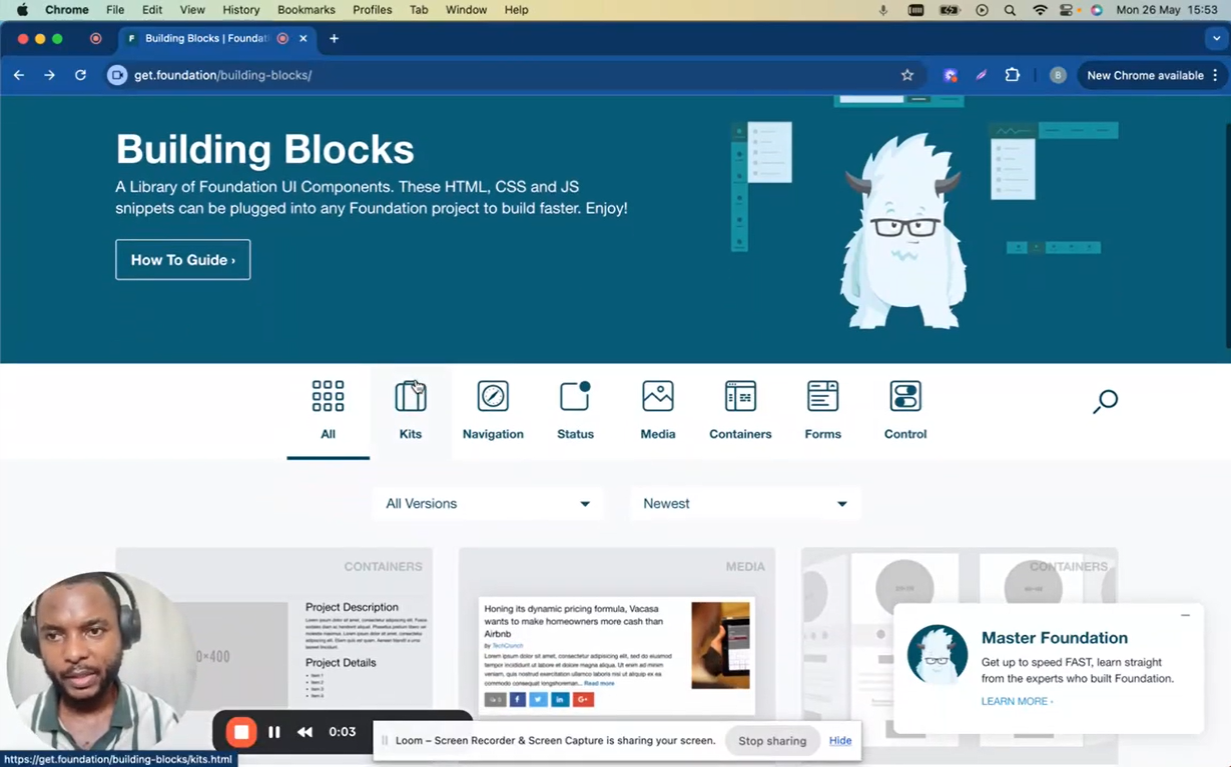The width and height of the screenshot is (1231, 767).
Task: Click the LEARN MORE link
Action: coord(1017,701)
